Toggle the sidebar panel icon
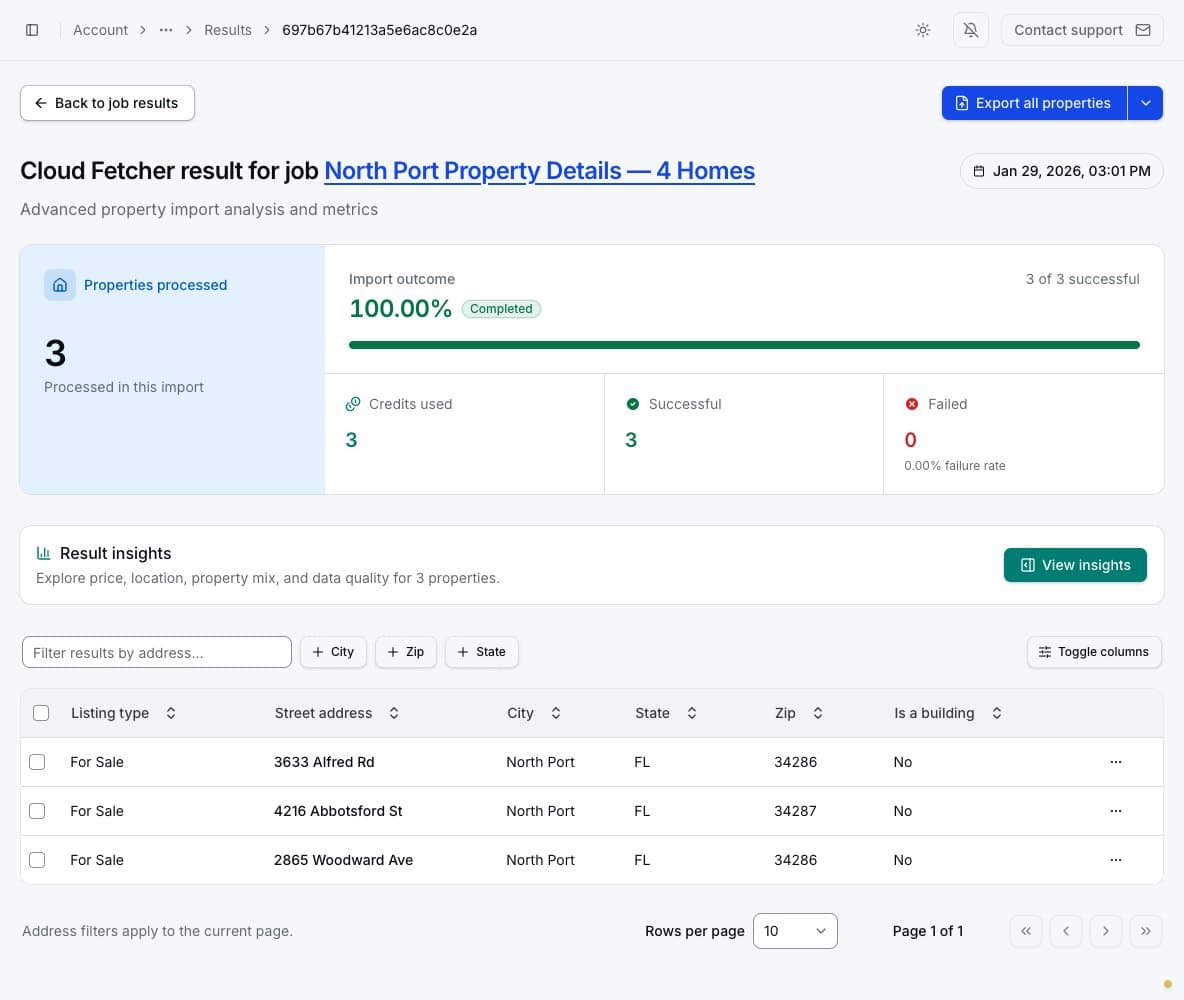This screenshot has width=1184, height=1000. [x=32, y=30]
